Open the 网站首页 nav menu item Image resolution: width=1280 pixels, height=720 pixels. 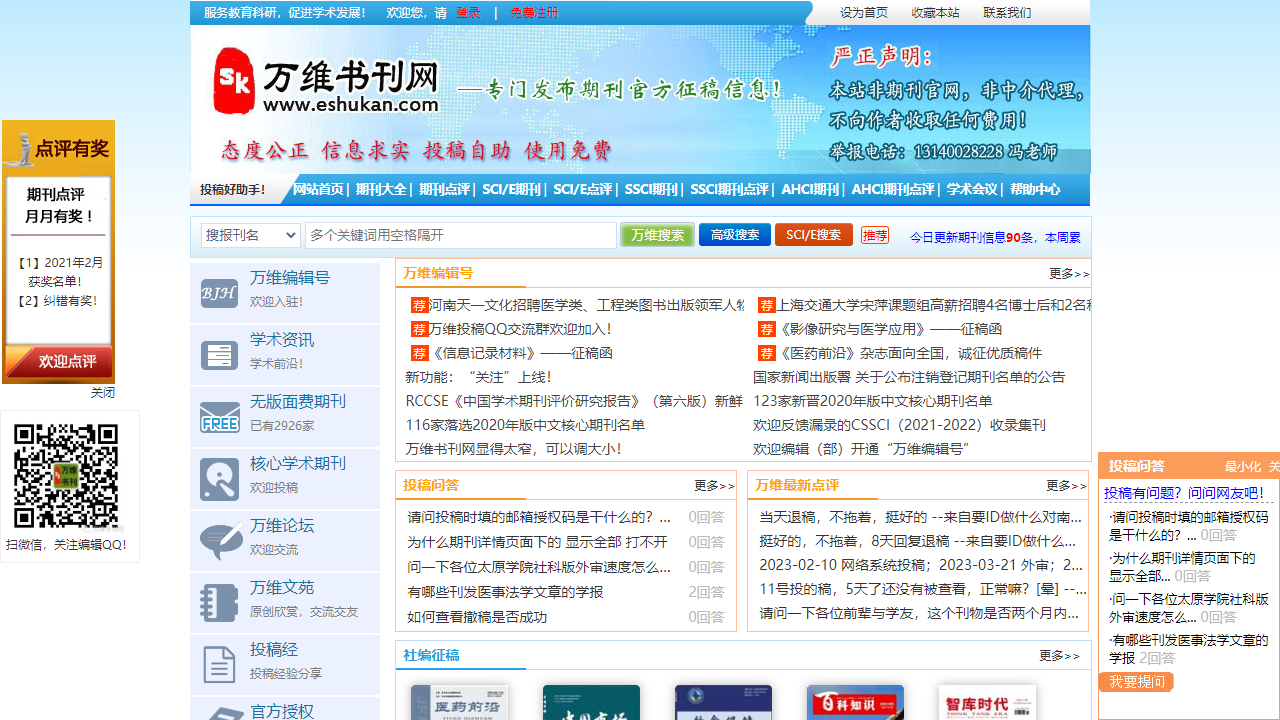coord(318,189)
